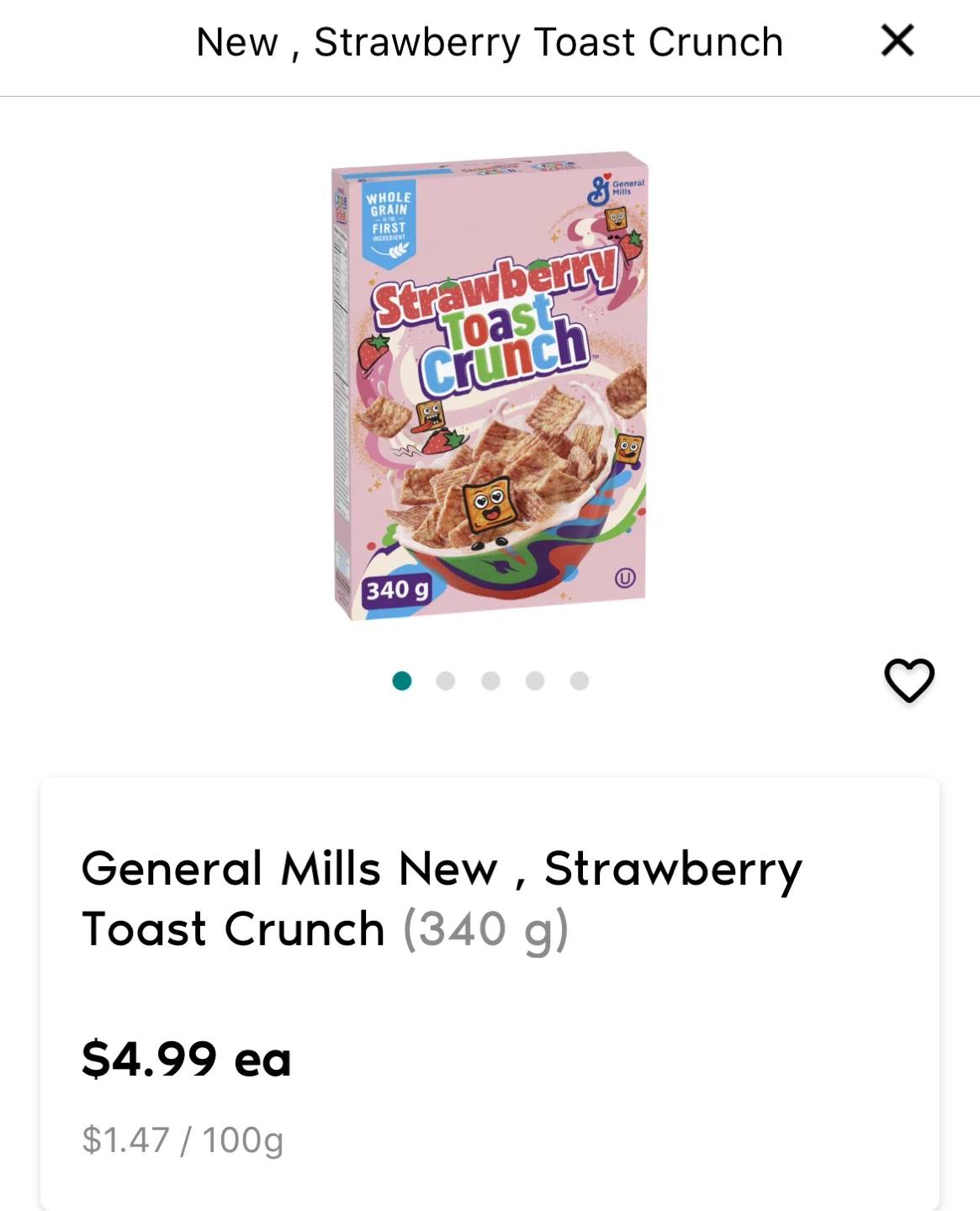This screenshot has height=1211, width=980.
Task: Tap the Strawberry Toast Crunch box image
Action: click(x=490, y=385)
